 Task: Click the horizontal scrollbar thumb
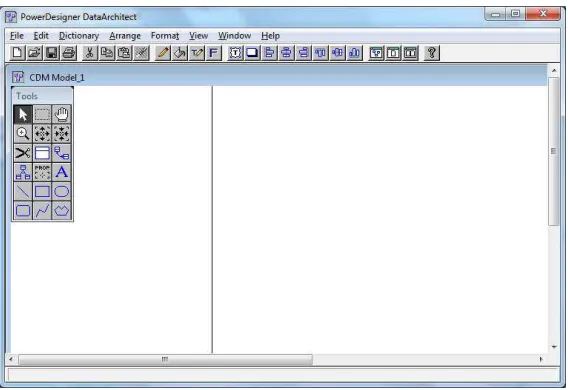click(x=165, y=359)
